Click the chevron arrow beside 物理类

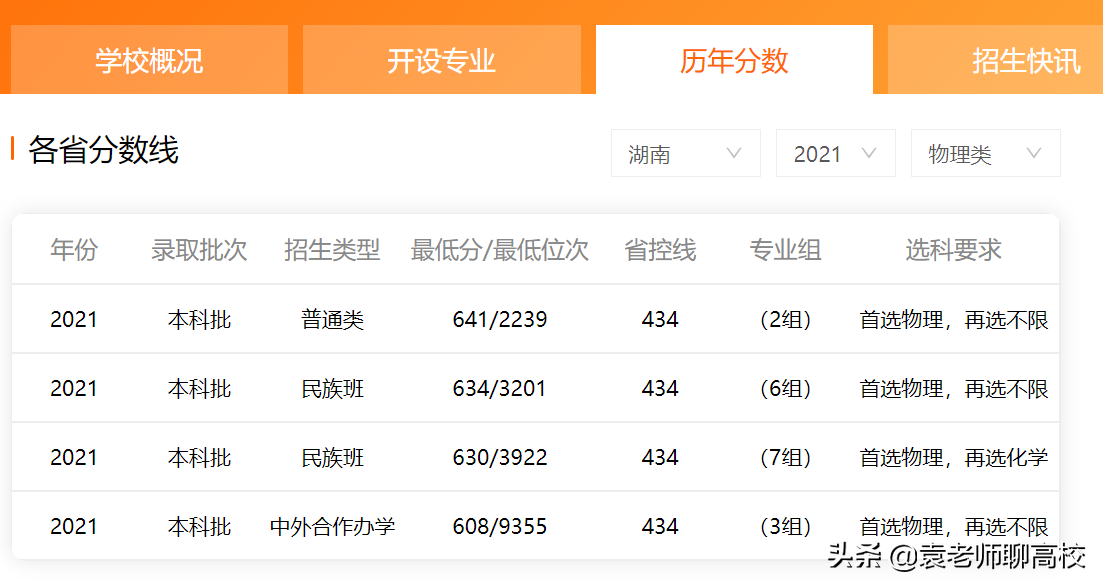[x=1033, y=153]
